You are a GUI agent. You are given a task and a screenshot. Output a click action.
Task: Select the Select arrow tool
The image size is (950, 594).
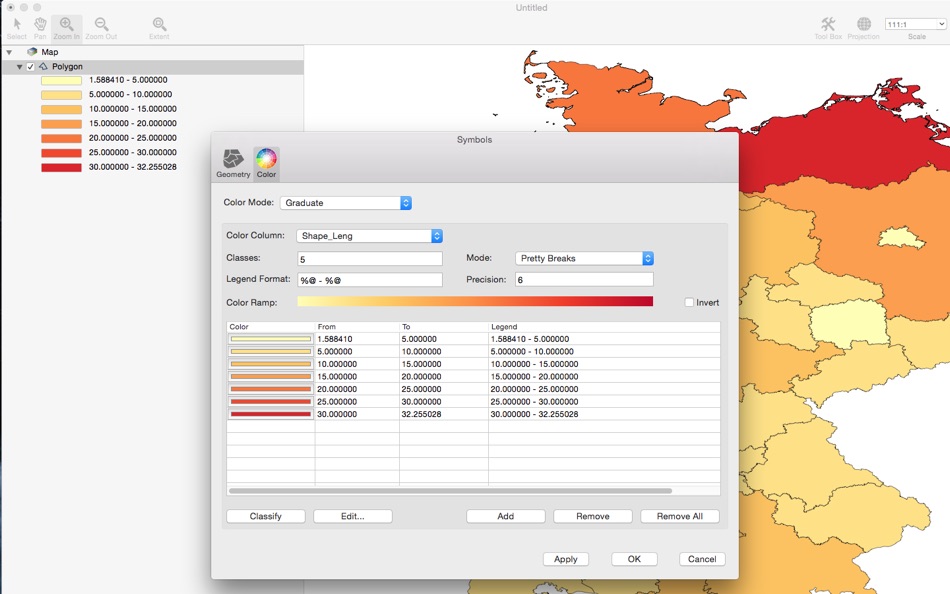tap(17, 28)
